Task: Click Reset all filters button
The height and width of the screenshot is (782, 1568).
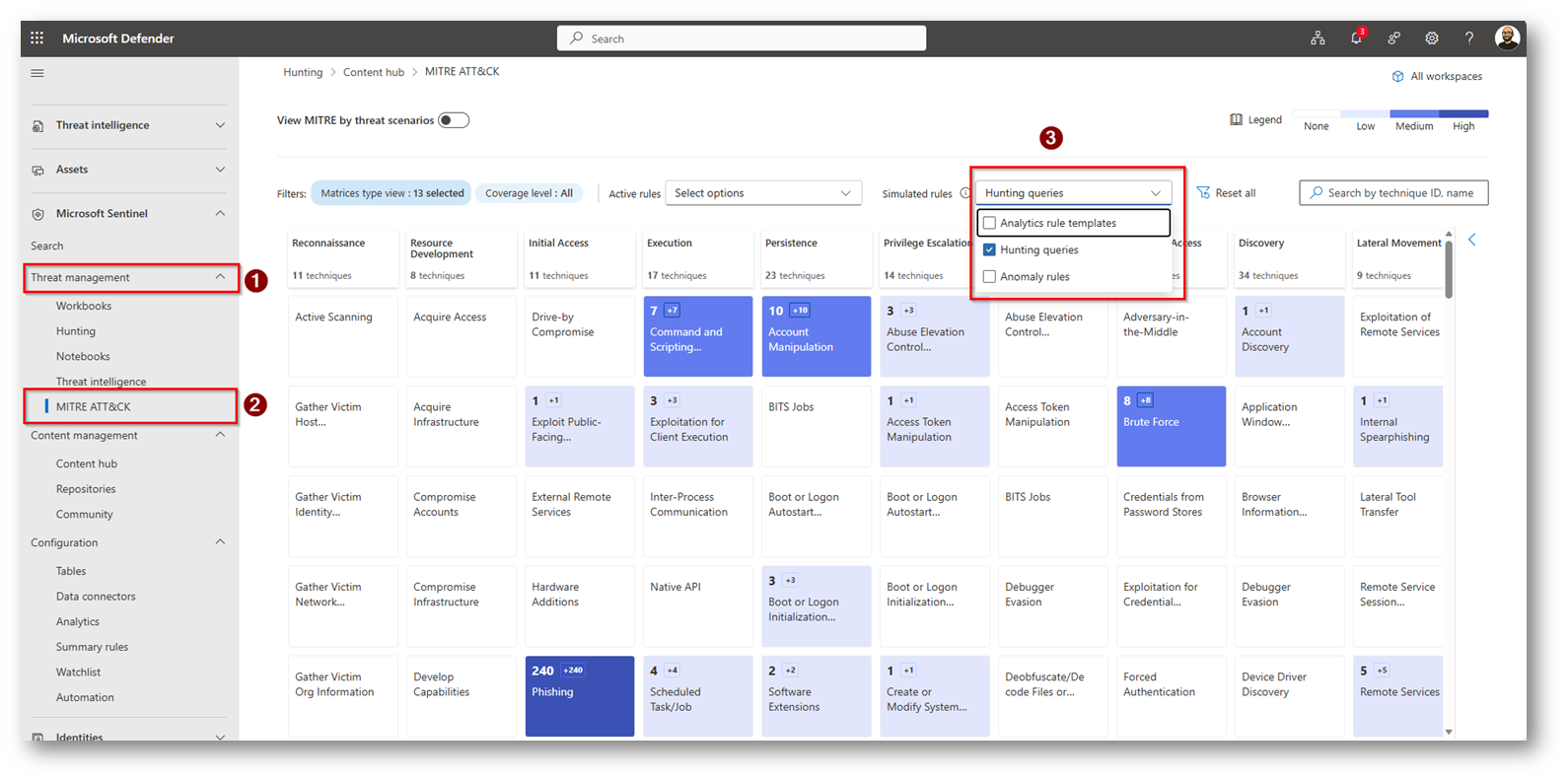Action: [1226, 193]
